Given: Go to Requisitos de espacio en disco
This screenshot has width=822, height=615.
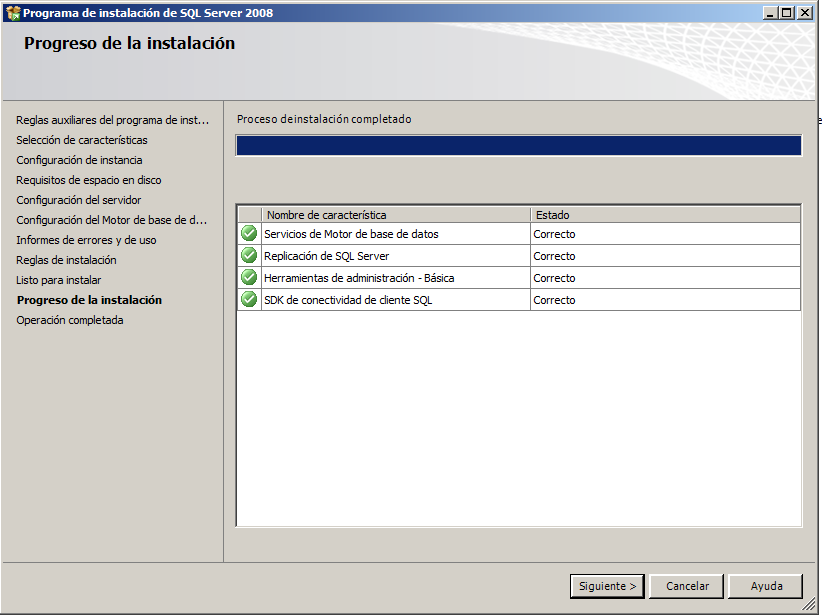Looking at the screenshot, I should point(88,180).
